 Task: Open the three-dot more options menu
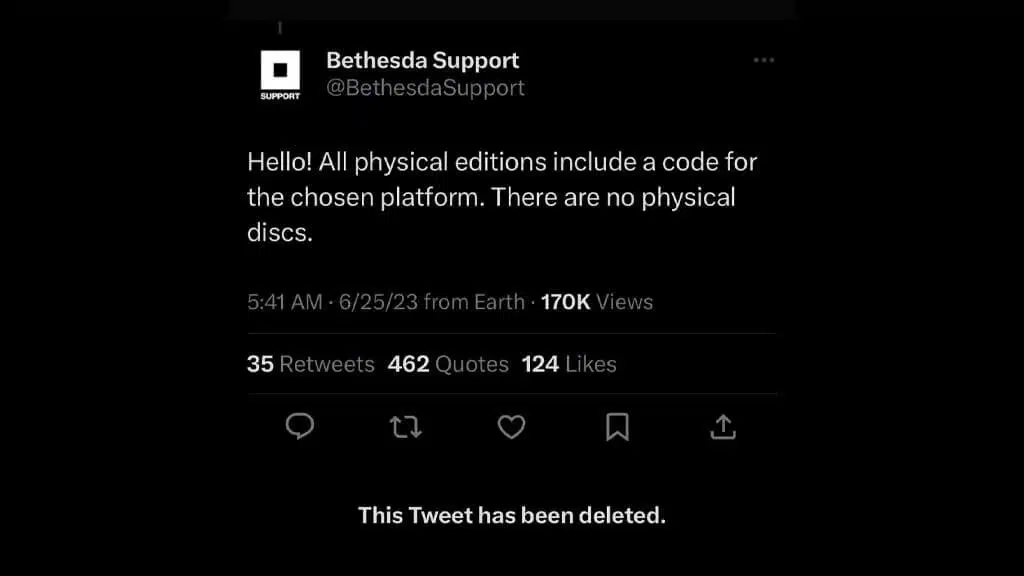764,60
